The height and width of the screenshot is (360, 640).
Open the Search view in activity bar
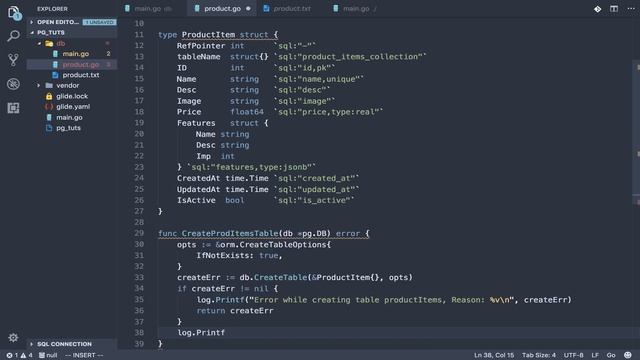click(x=13, y=36)
